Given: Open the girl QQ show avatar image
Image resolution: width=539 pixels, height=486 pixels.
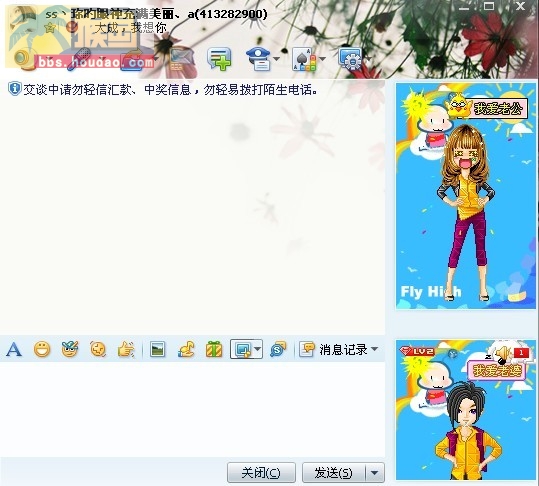Looking at the screenshot, I should tap(466, 196).
